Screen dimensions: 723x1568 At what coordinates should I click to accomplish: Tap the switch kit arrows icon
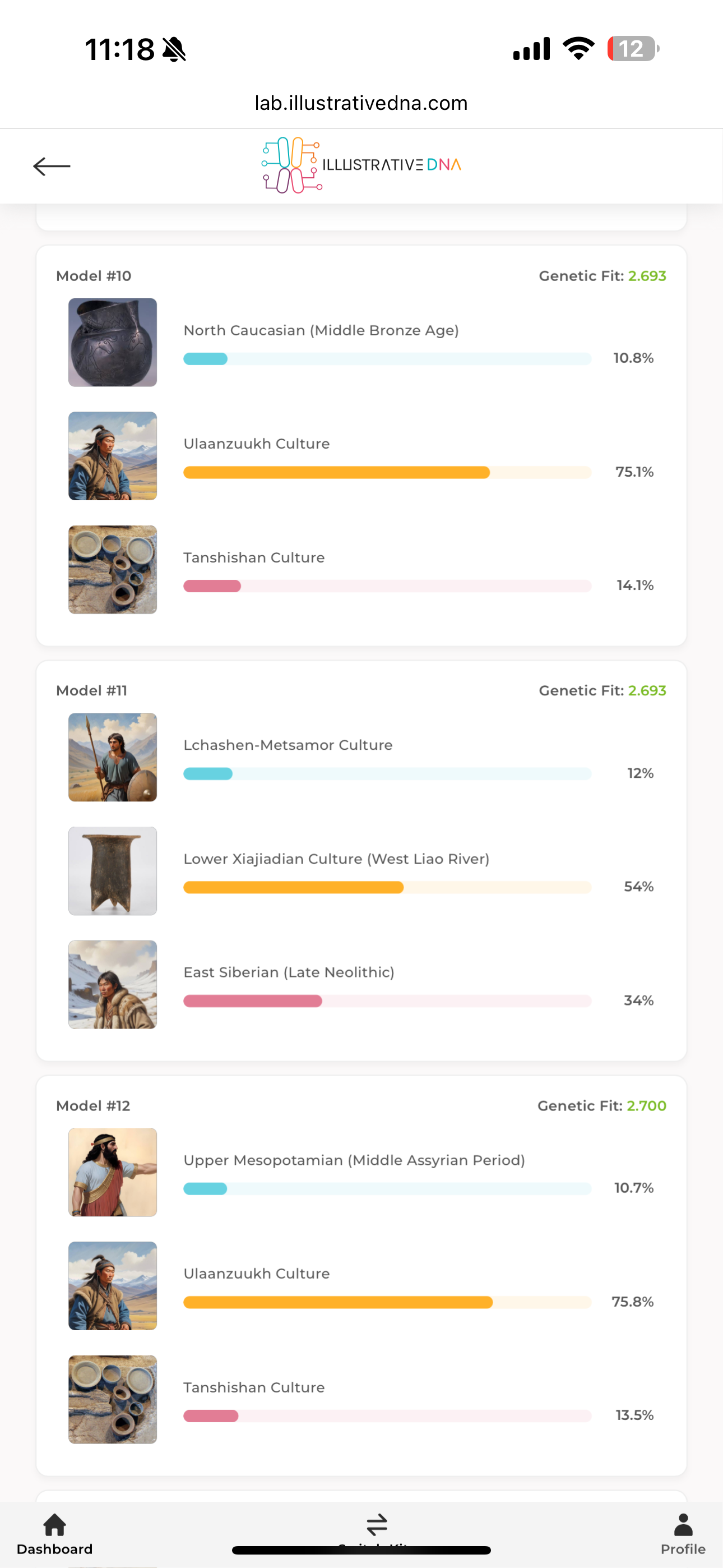click(377, 1525)
